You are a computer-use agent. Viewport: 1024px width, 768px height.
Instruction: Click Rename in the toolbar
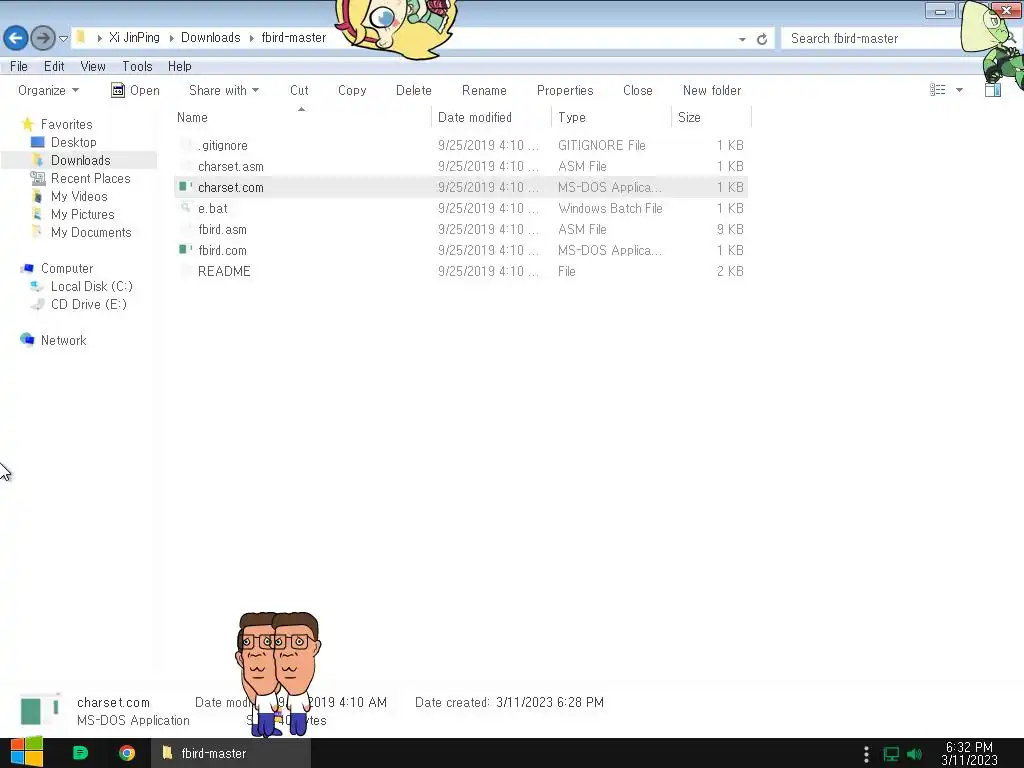click(x=484, y=90)
